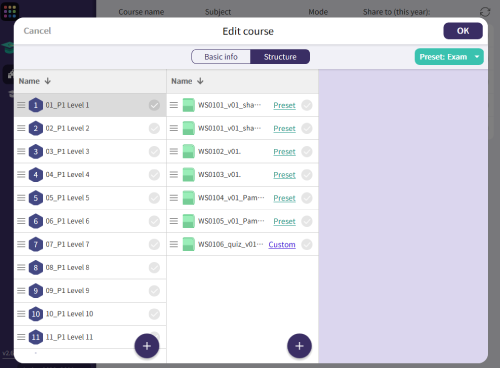Click the refresh icon at top right
This screenshot has height=368, width=500.
485,12
